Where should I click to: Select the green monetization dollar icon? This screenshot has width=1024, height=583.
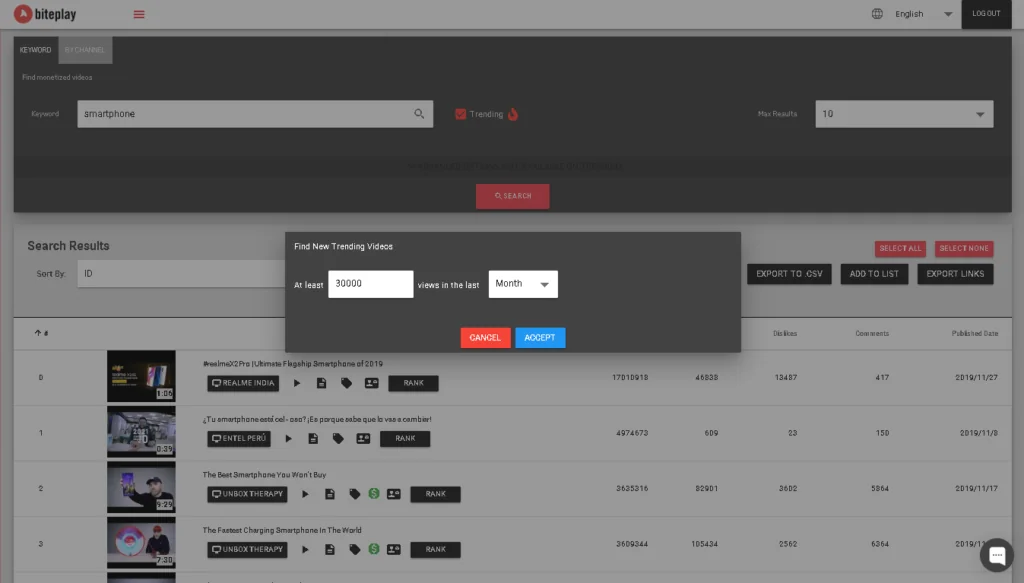point(374,494)
